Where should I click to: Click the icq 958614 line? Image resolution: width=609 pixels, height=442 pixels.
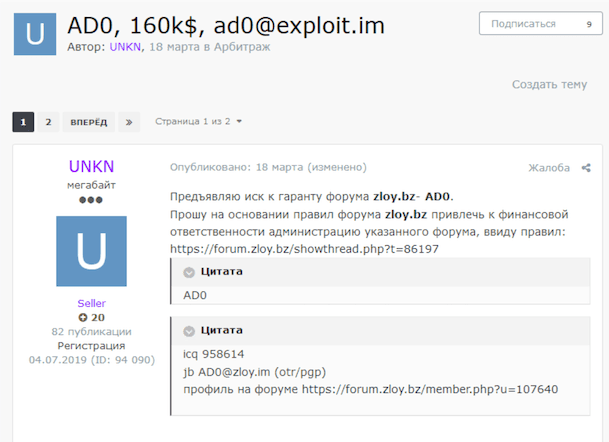(214, 354)
